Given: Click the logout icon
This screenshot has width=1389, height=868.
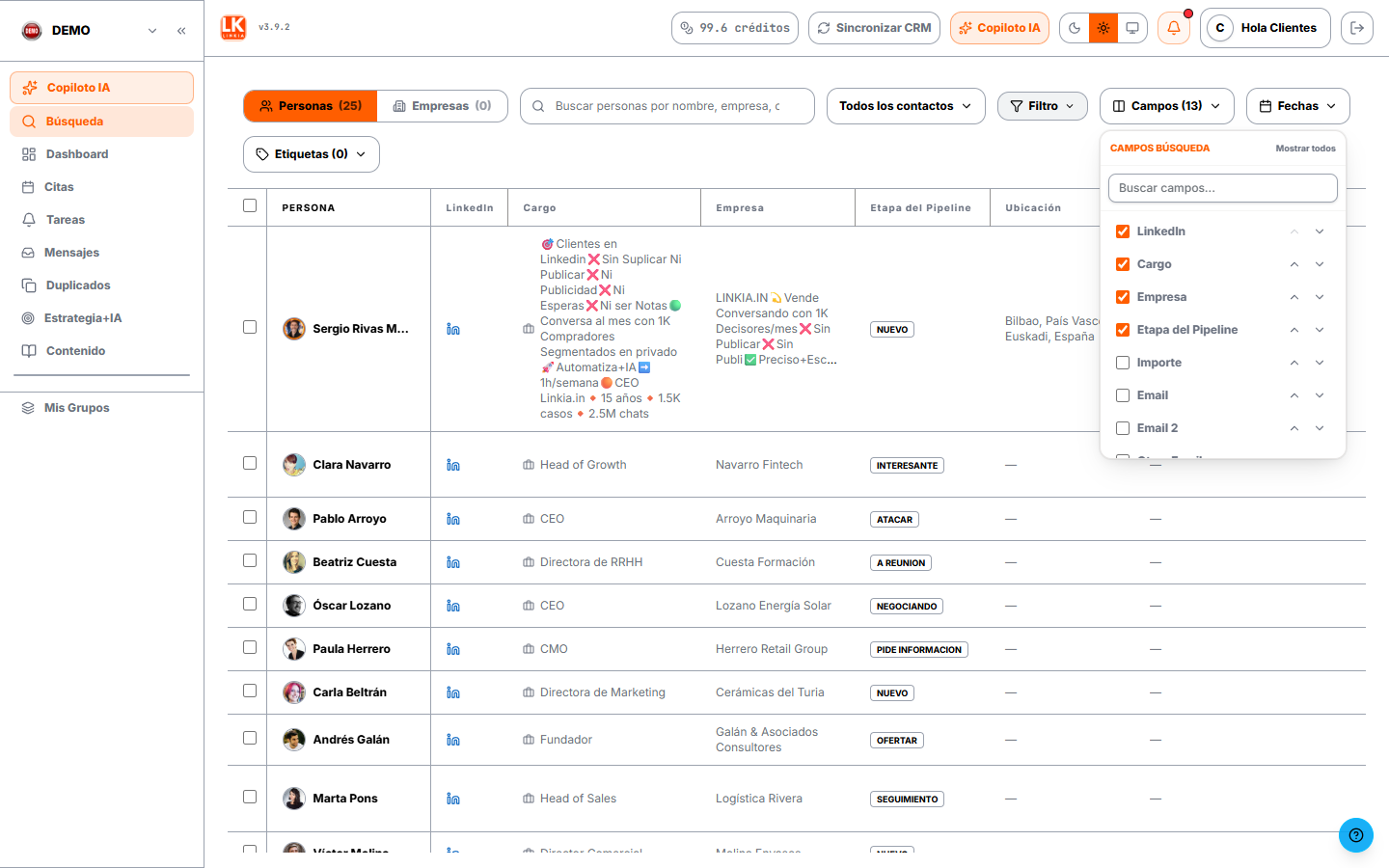Looking at the screenshot, I should 1357,28.
